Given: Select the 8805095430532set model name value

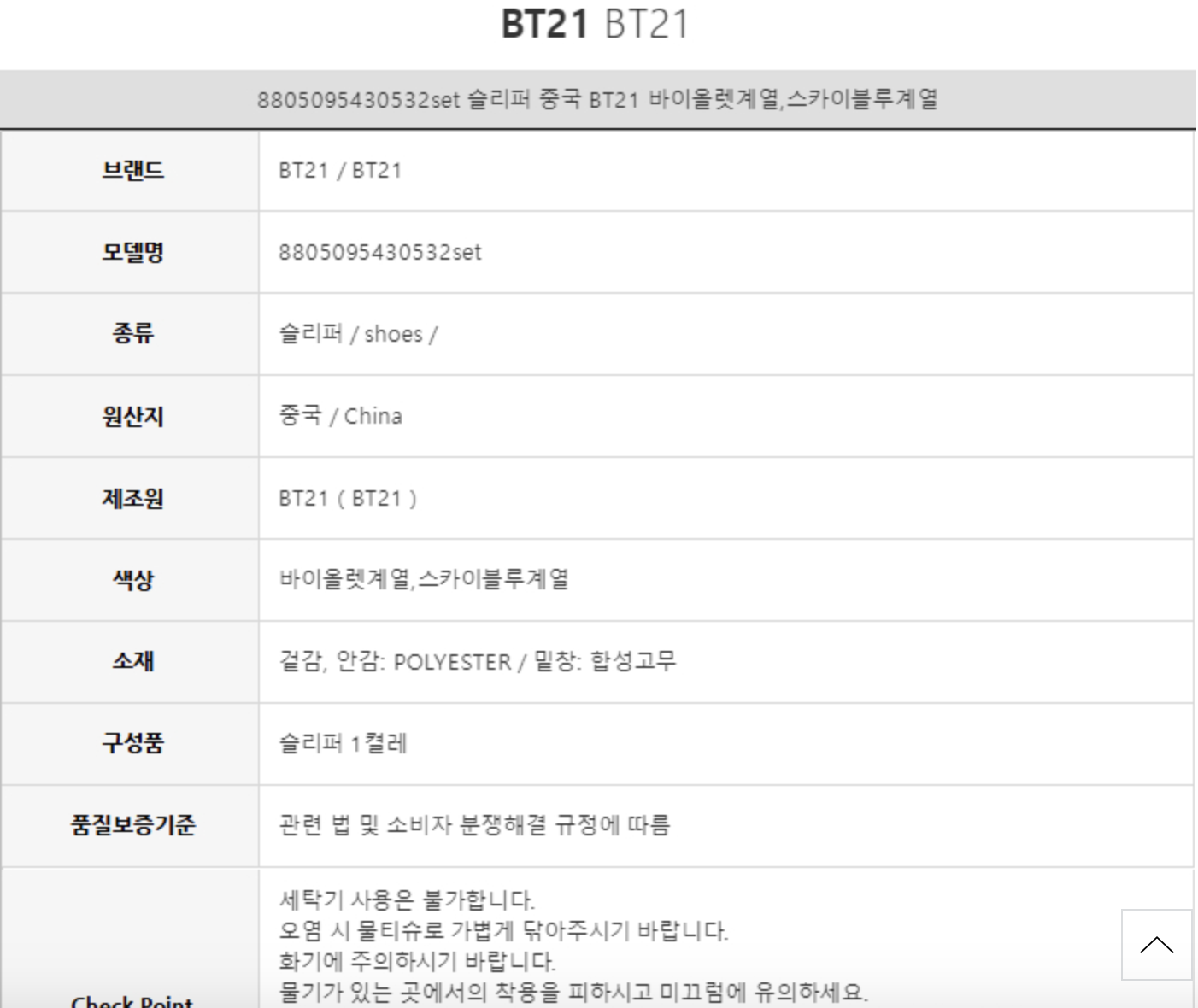Looking at the screenshot, I should pyautogui.click(x=380, y=252).
